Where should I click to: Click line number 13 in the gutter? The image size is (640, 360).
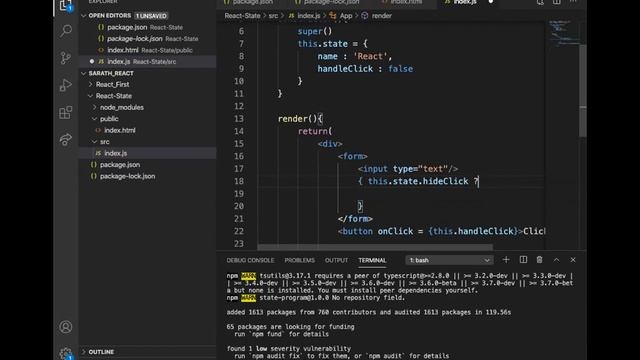point(239,119)
